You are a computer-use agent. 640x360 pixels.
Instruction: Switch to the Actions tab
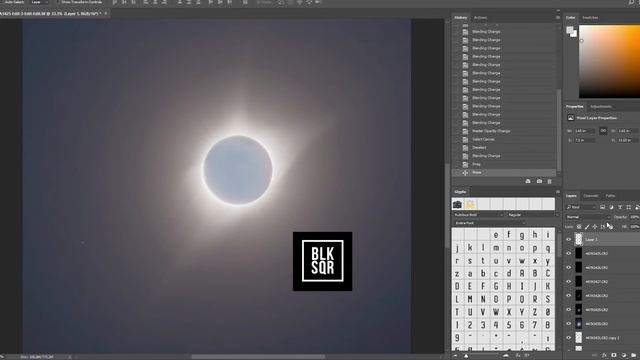(480, 18)
